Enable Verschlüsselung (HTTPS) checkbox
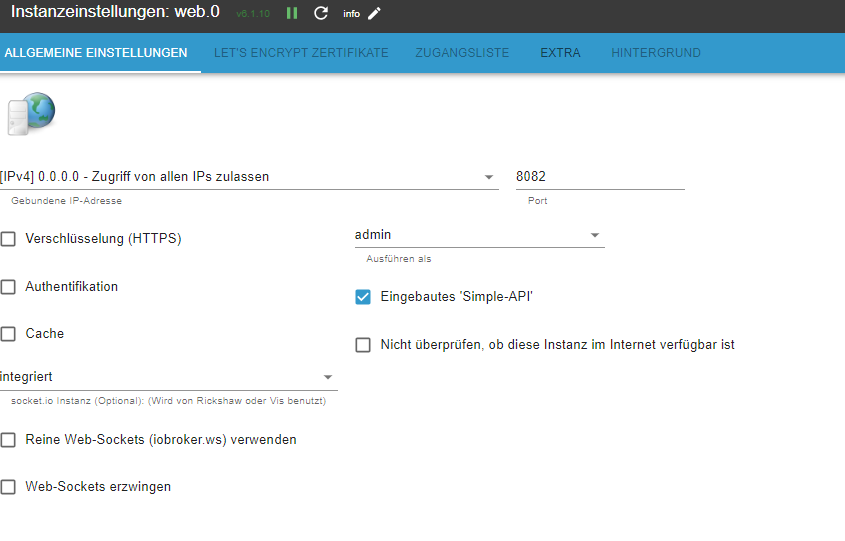This screenshot has width=845, height=541. pyautogui.click(x=8, y=239)
